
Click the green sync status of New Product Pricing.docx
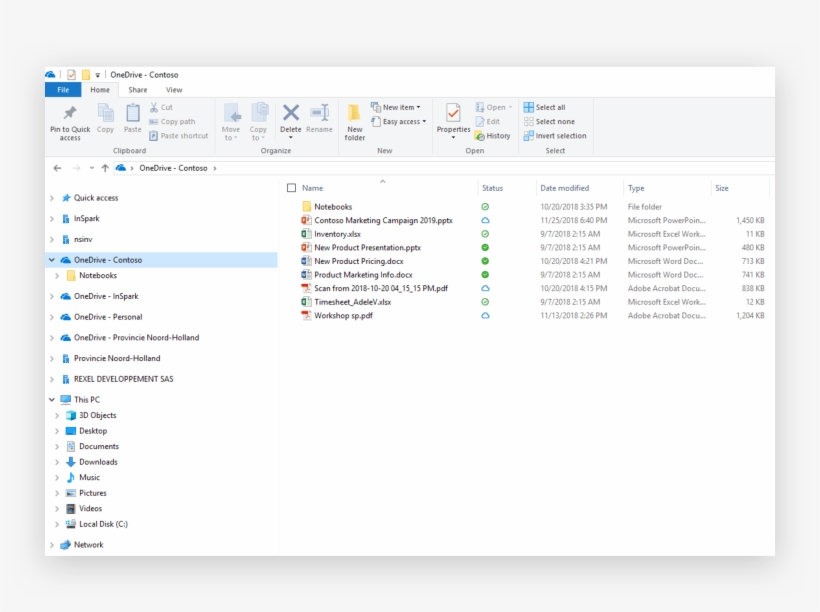click(485, 261)
